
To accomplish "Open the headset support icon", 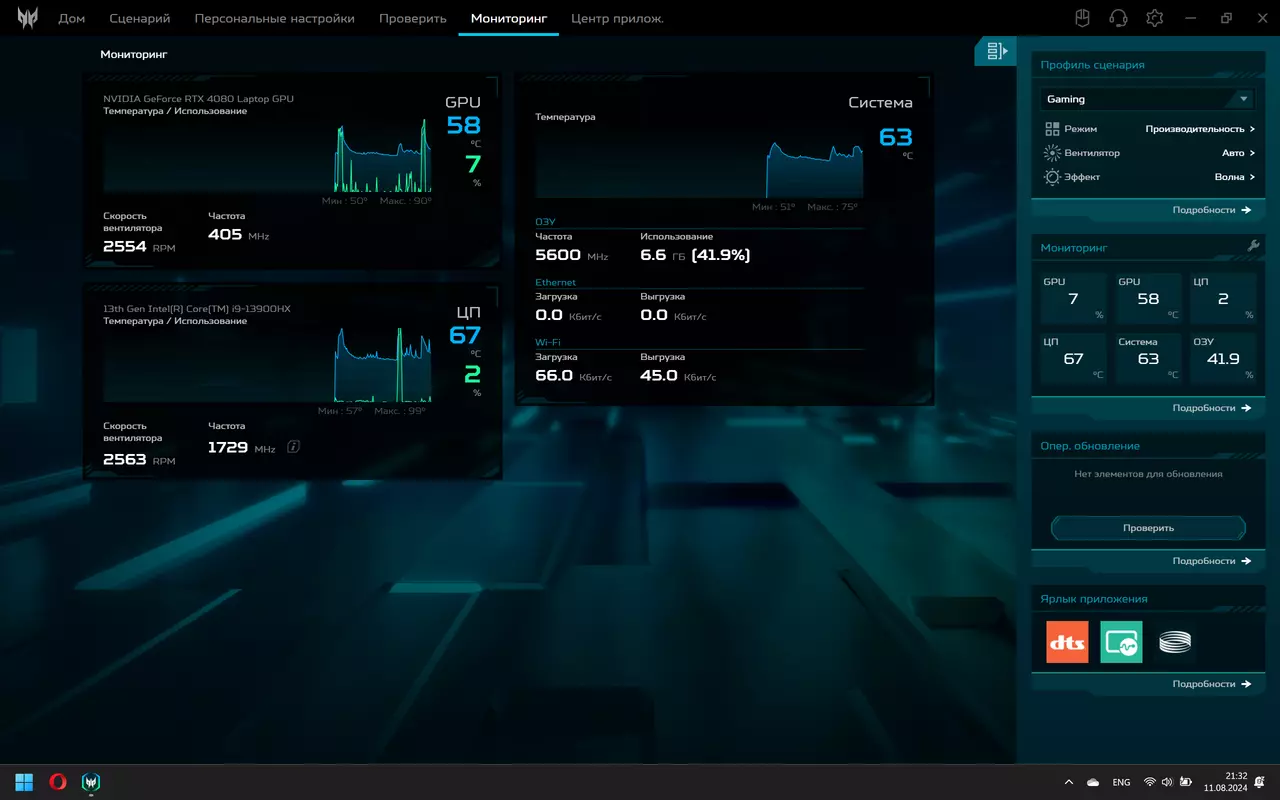I will tap(1118, 18).
